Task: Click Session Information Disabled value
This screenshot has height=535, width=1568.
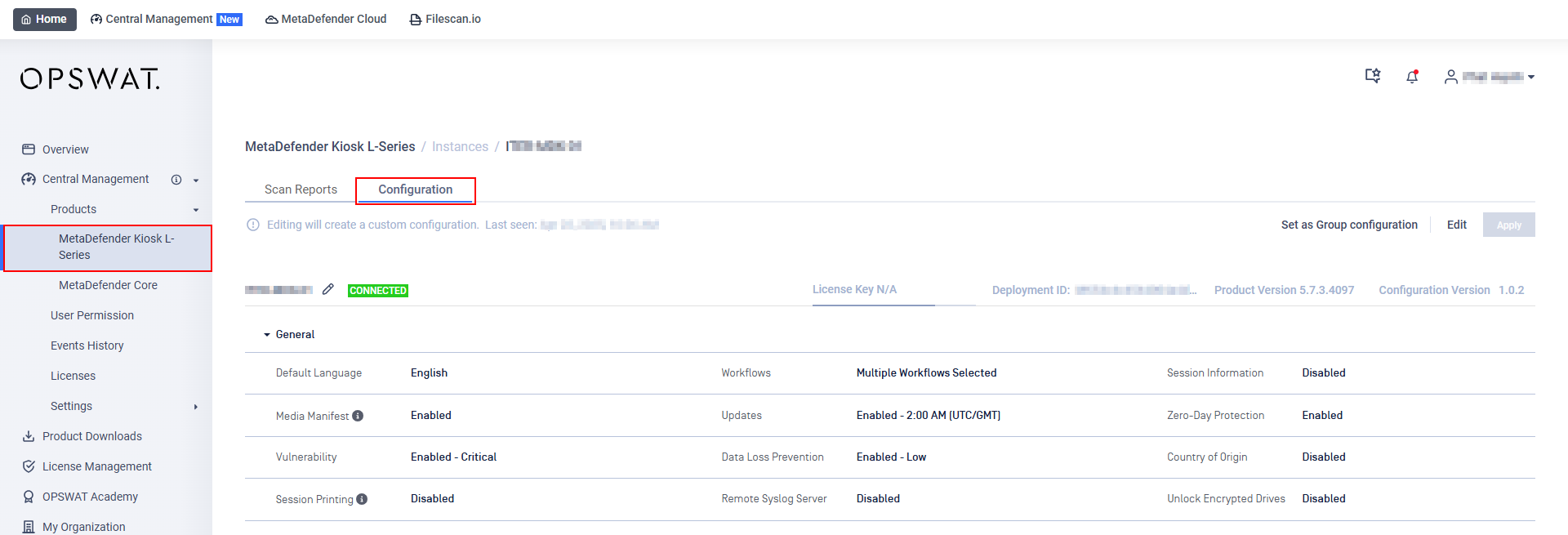Action: (x=1324, y=372)
